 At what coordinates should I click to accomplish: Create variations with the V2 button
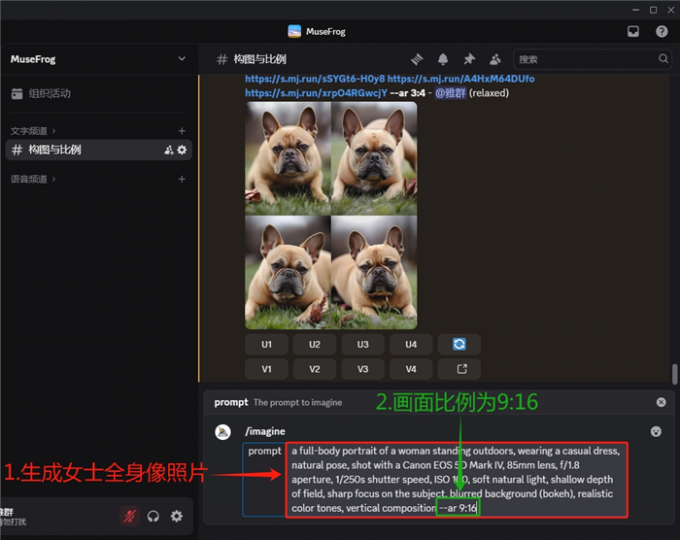pyautogui.click(x=314, y=369)
